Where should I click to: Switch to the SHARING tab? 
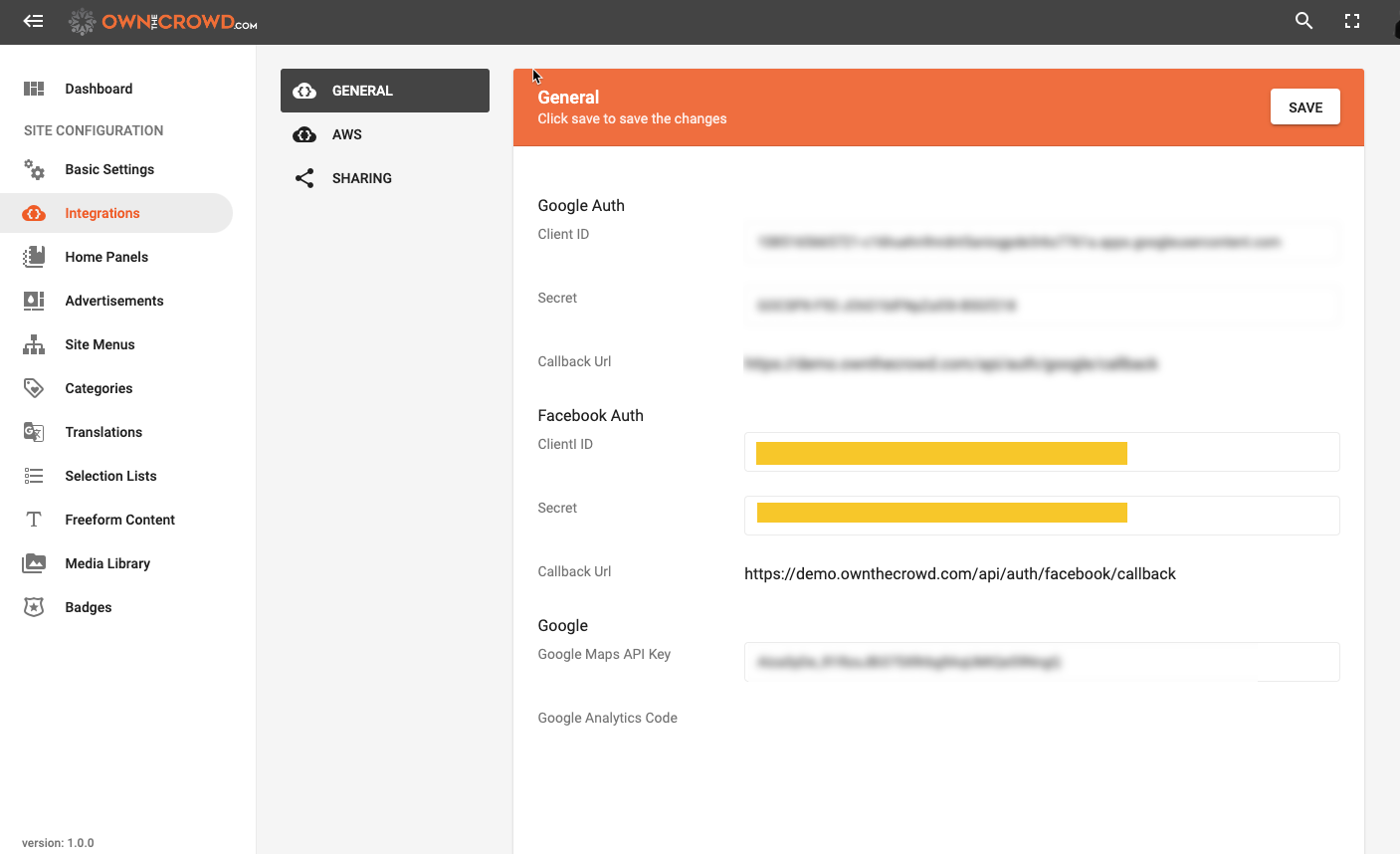pyautogui.click(x=361, y=178)
